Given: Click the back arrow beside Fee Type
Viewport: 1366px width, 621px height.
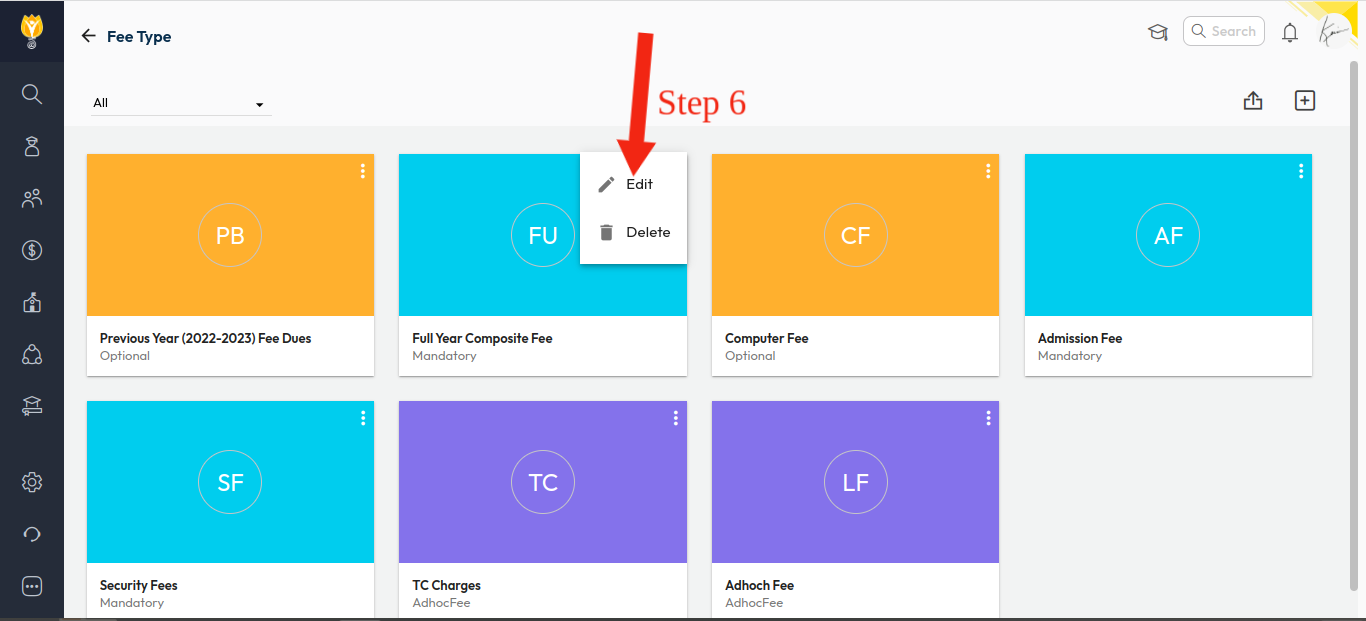Looking at the screenshot, I should [x=89, y=36].
